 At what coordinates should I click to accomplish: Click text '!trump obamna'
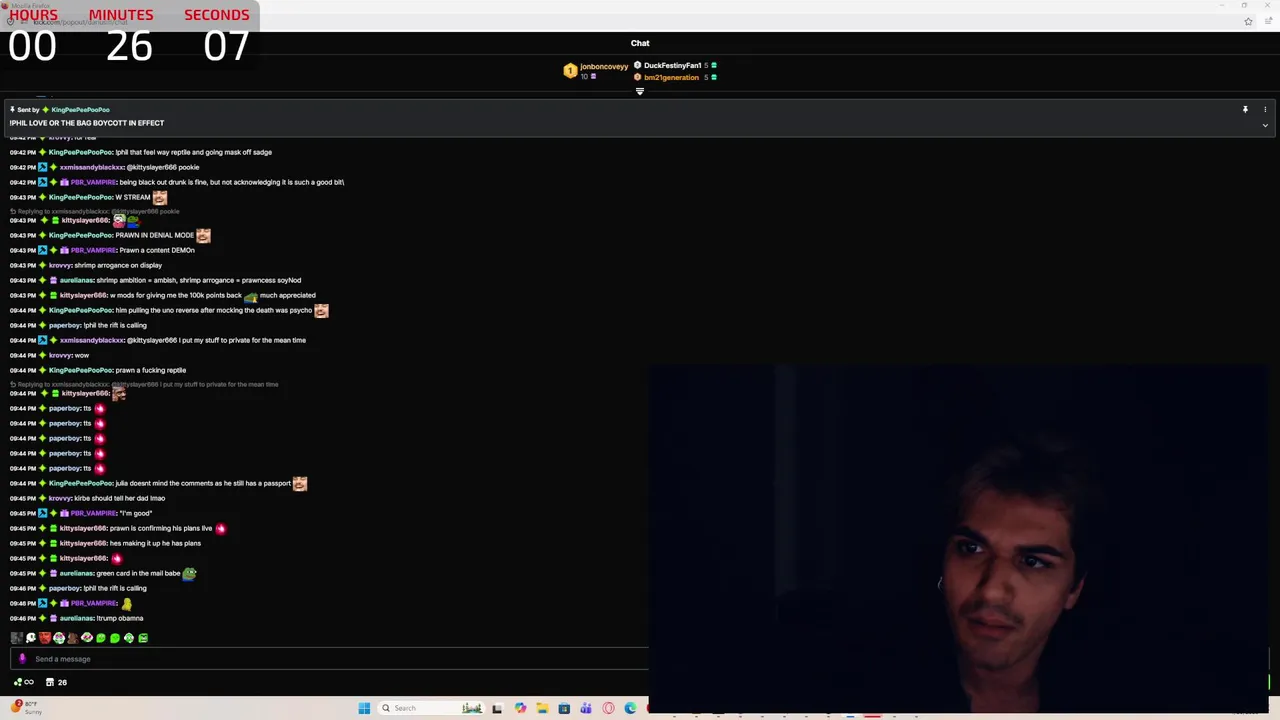click(x=120, y=618)
